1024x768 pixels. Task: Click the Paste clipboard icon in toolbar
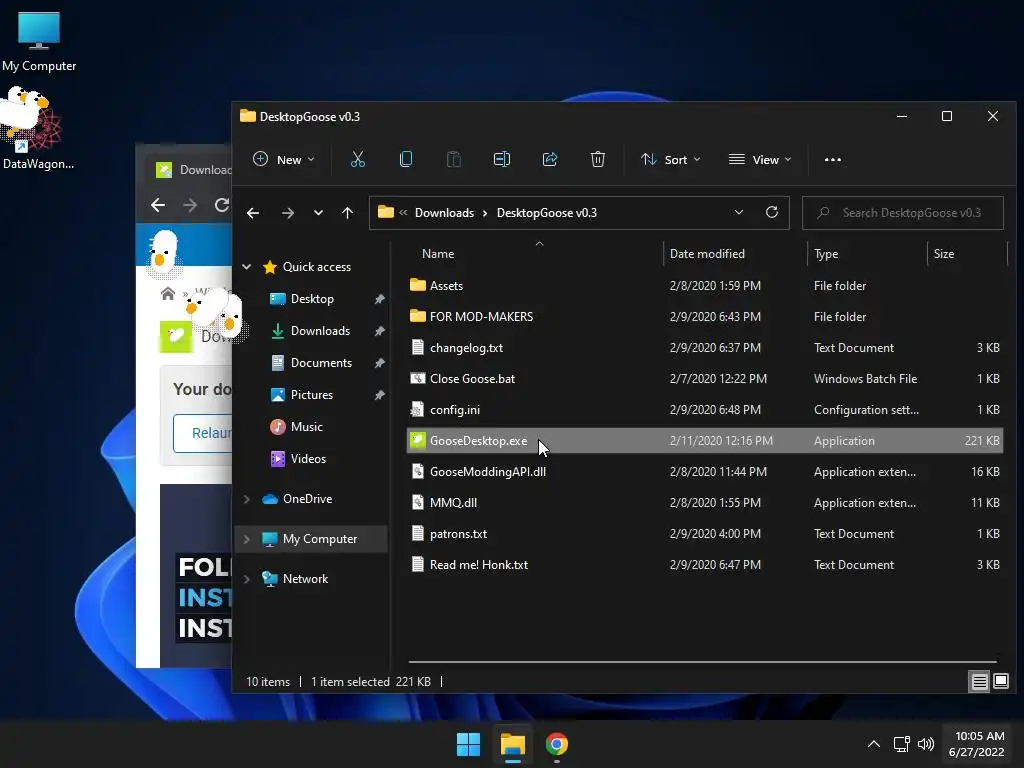454,159
